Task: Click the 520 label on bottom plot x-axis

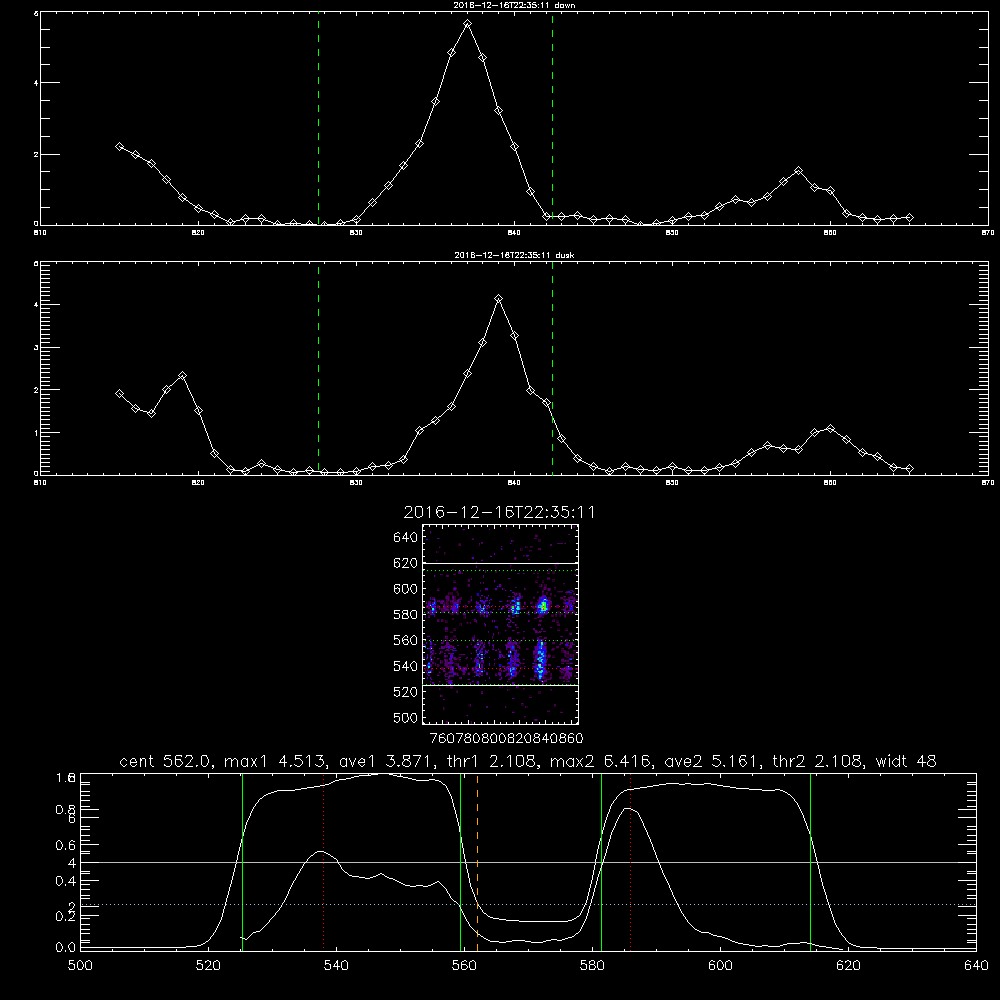Action: pos(208,966)
